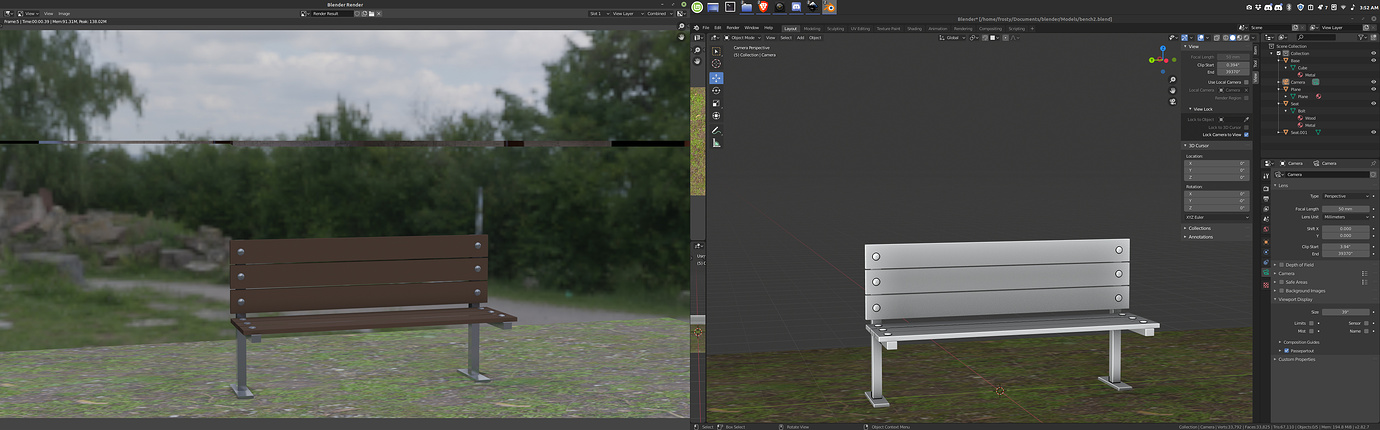Choose the Rotate tool in viewport toolbar
1380x430 pixels.
coord(717,91)
